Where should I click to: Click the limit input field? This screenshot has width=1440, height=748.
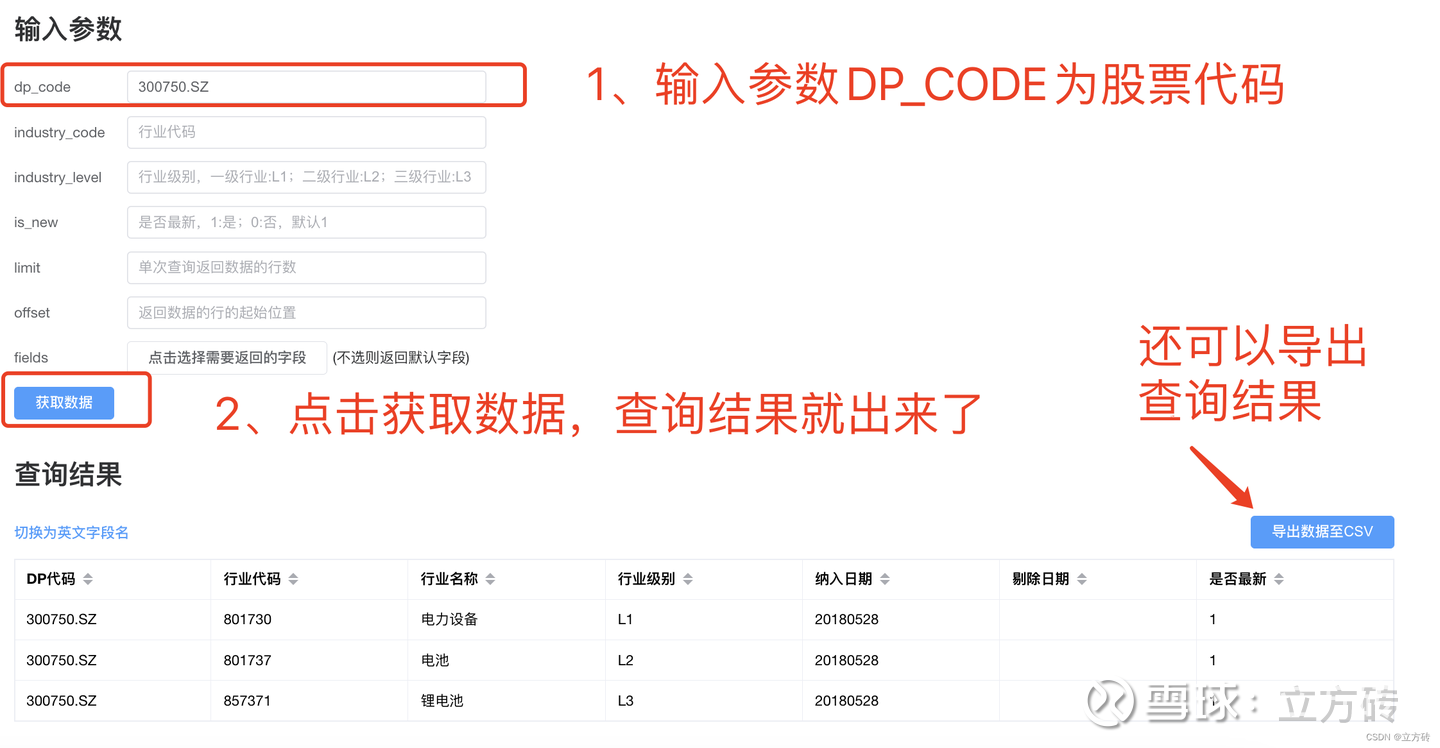[306, 267]
